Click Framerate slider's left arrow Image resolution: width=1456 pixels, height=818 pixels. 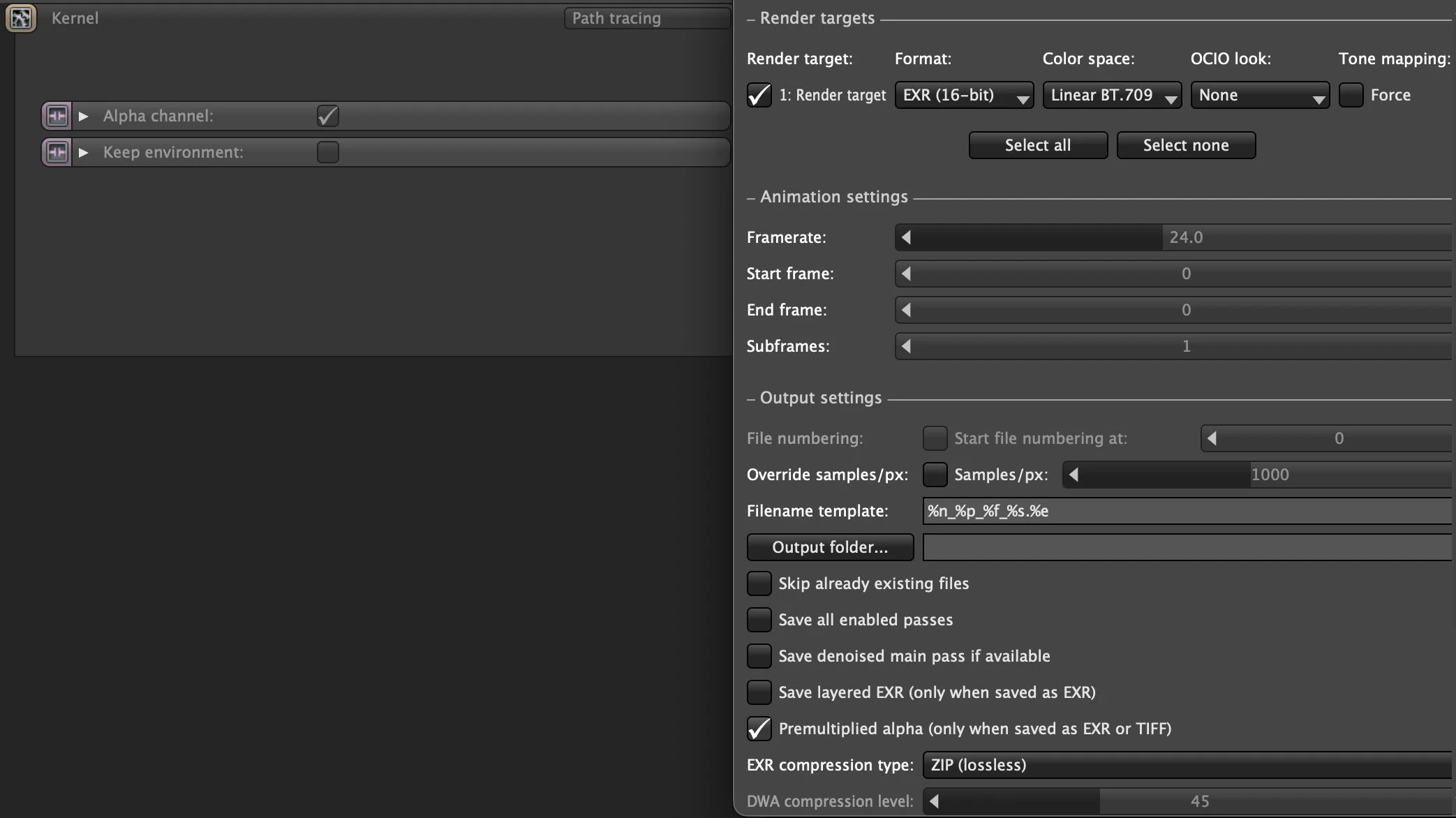pos(906,237)
